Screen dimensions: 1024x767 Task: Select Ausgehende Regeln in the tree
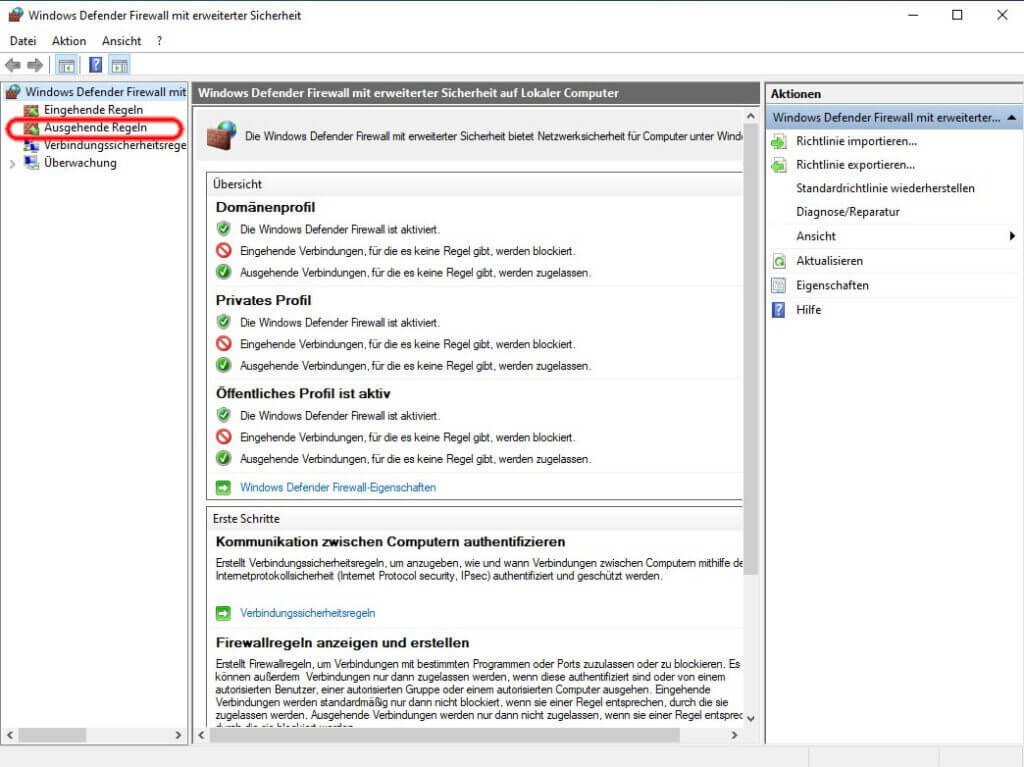tap(95, 127)
